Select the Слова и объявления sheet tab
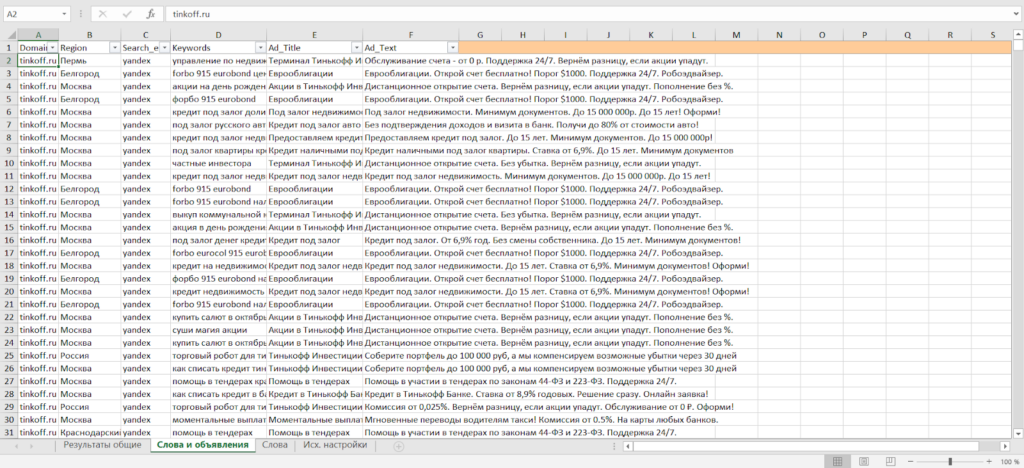Image resolution: width=1024 pixels, height=468 pixels. coord(202,445)
